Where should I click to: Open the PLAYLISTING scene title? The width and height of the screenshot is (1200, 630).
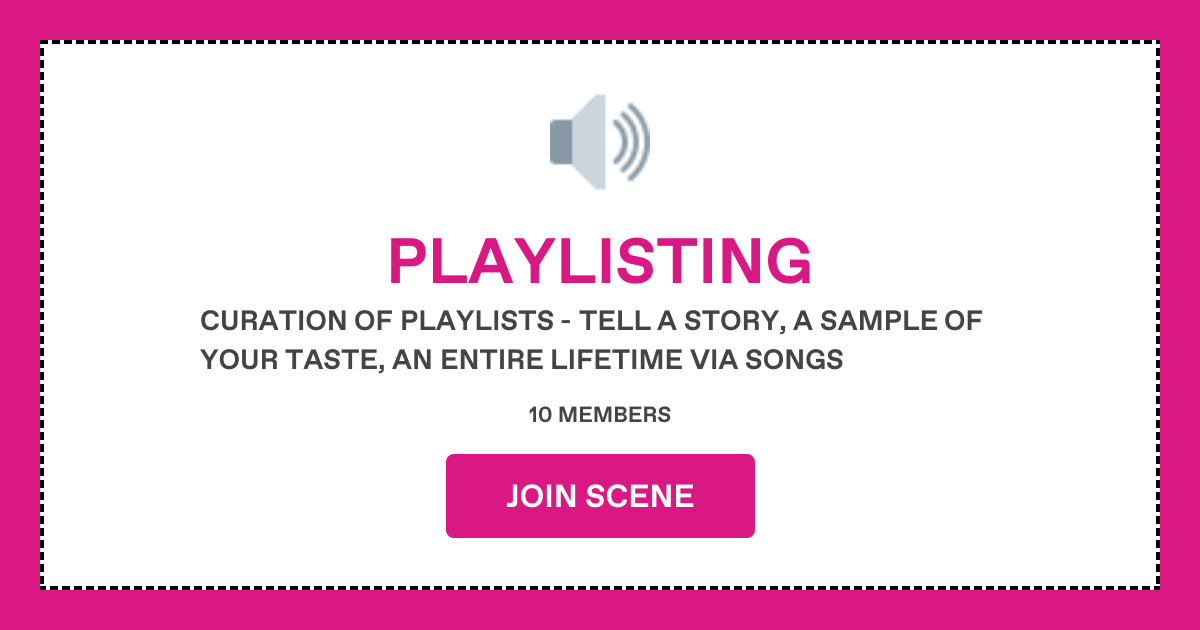point(600,261)
